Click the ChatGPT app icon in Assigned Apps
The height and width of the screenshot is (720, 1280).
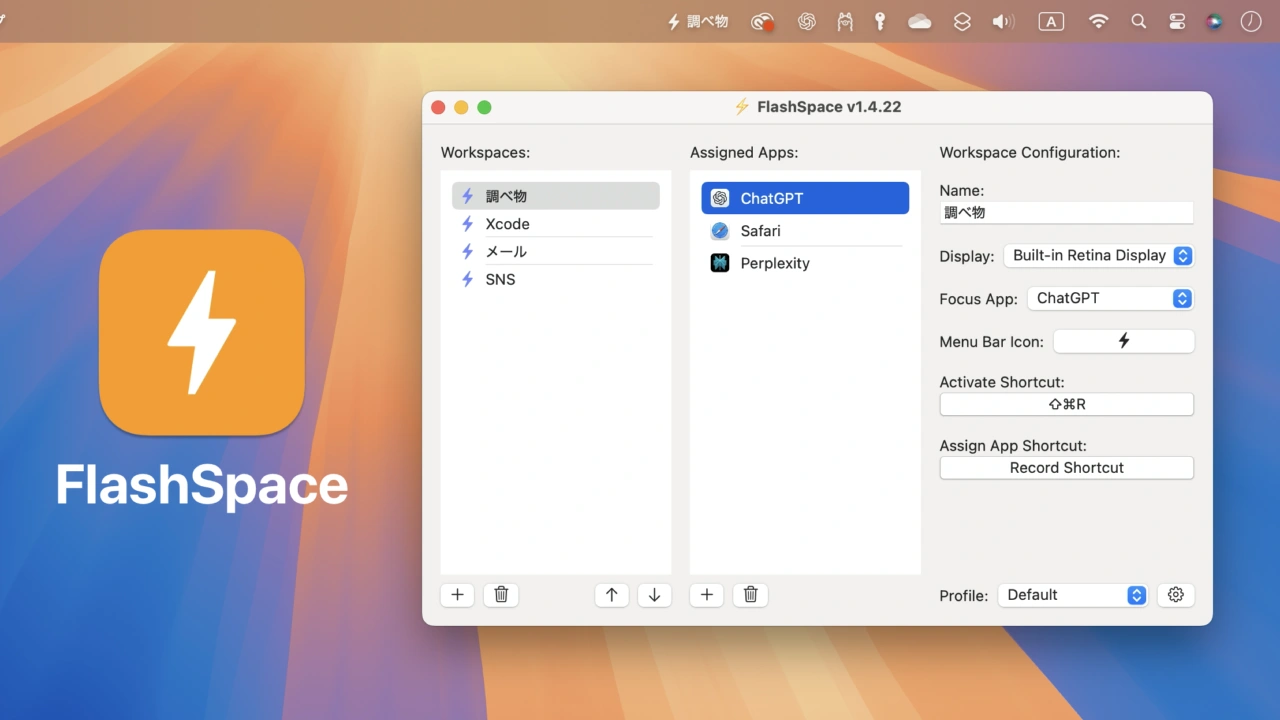tap(720, 198)
